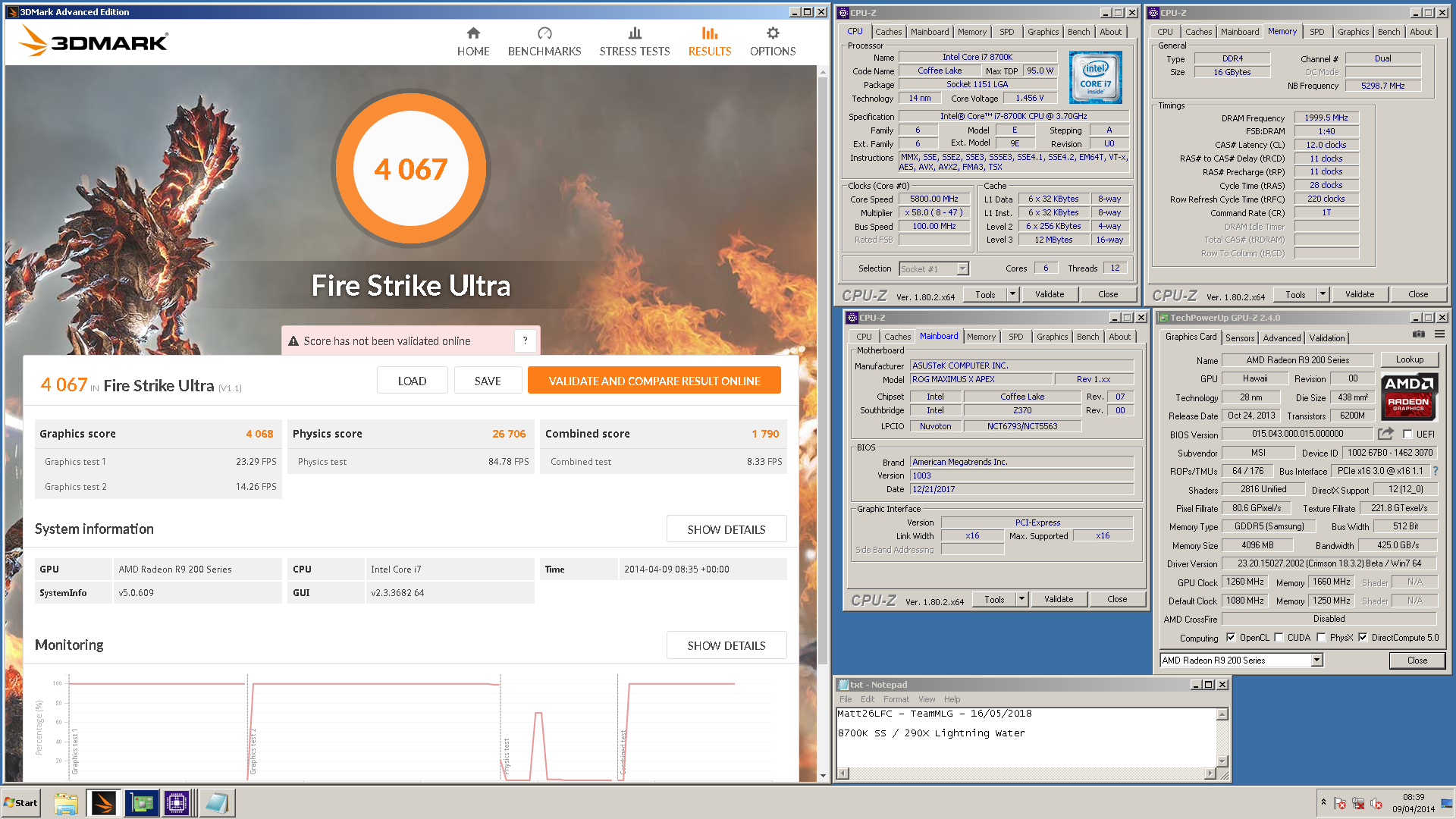Click the Lookup button in GPU-Z

pos(1410,359)
